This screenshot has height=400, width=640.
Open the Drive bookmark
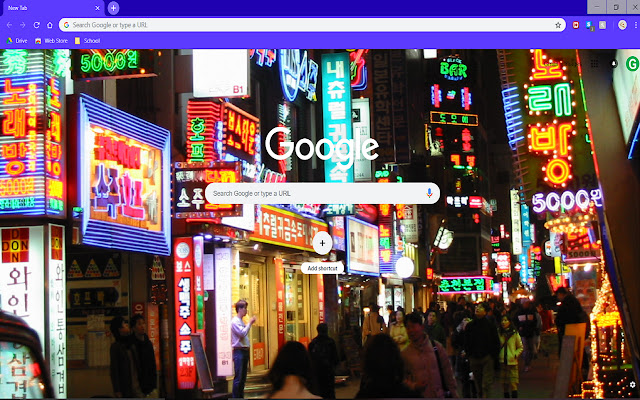coord(17,41)
